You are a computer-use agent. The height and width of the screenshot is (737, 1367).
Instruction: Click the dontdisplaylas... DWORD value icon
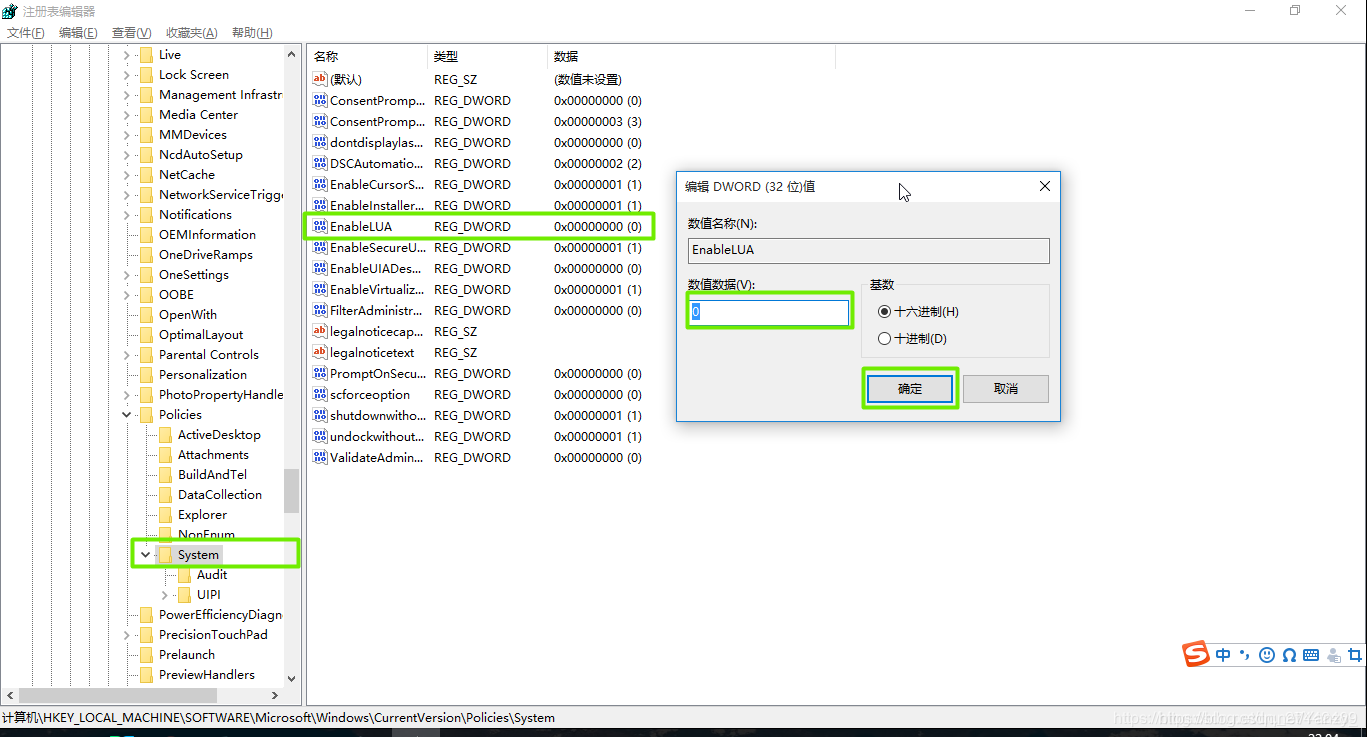pos(320,142)
